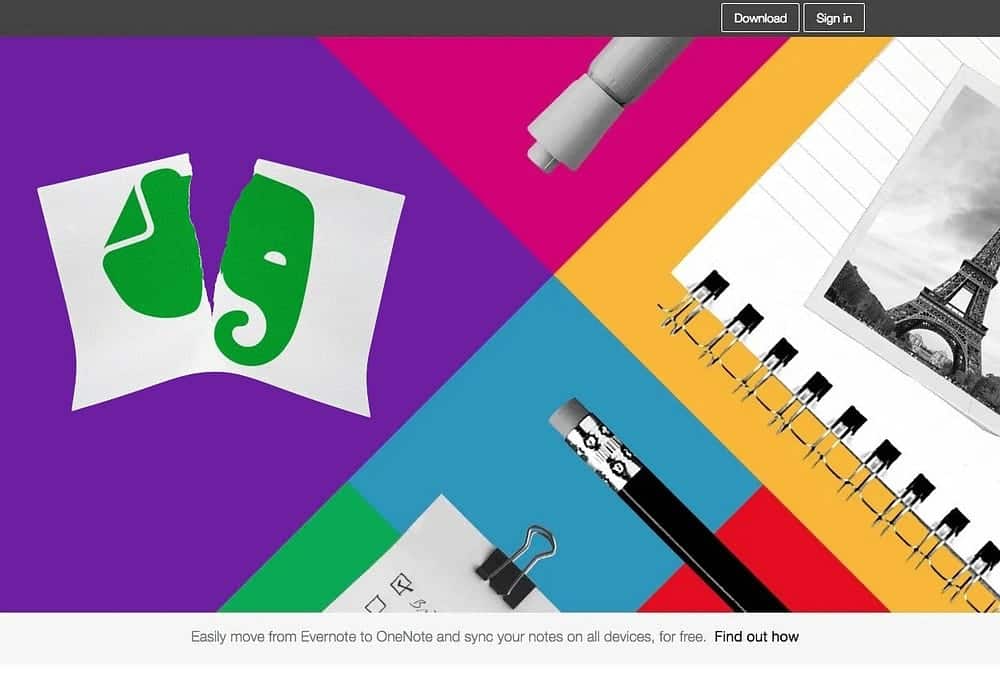Image resolution: width=1000 pixels, height=689 pixels.
Task: Click the bottom announcement banner text
Action: point(450,636)
